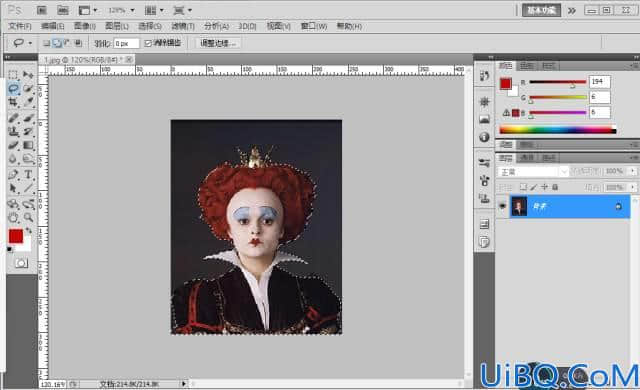
Task: Select the Eyedropper tool
Action: (28, 102)
